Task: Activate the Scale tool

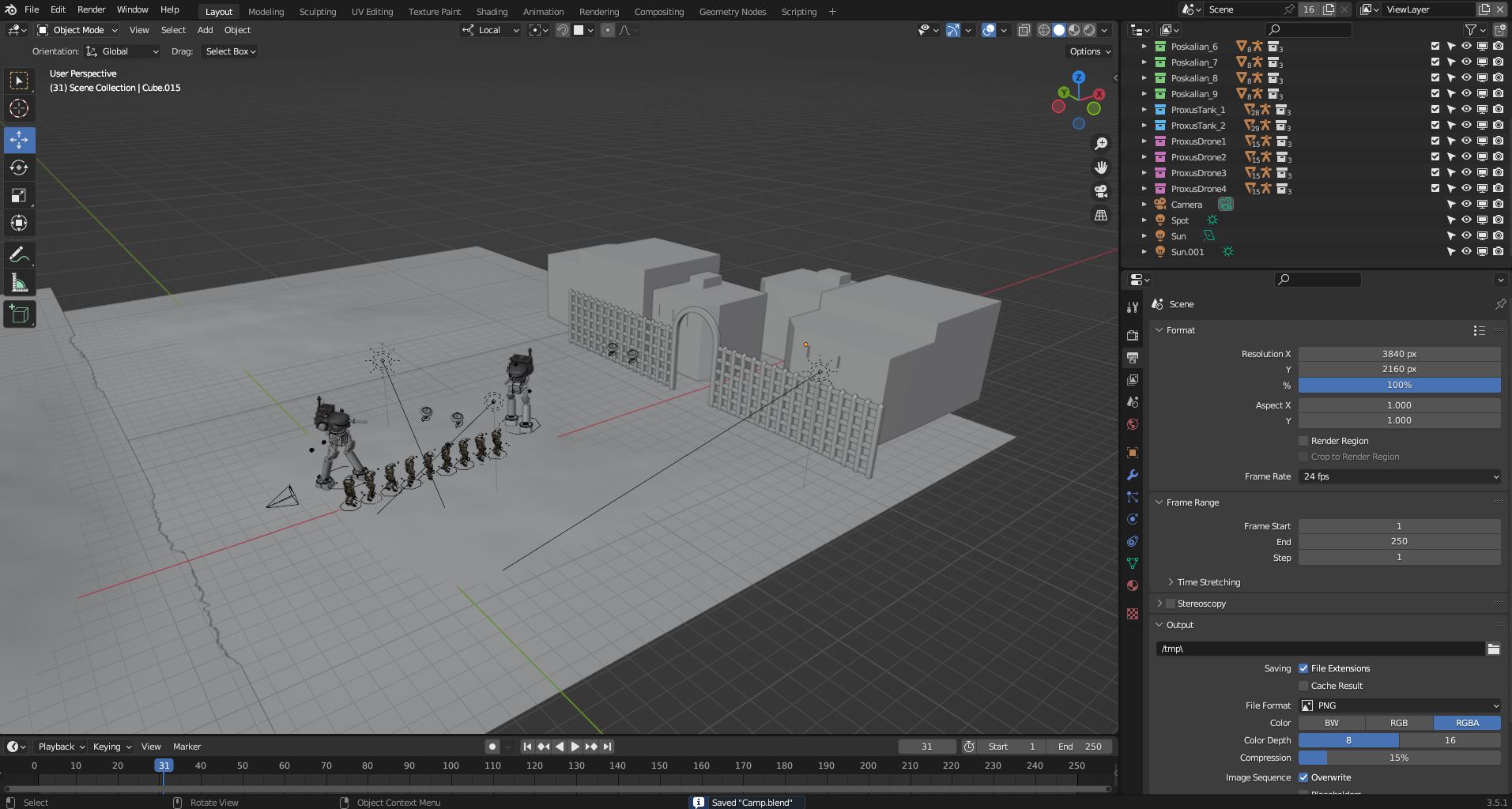Action: (19, 195)
